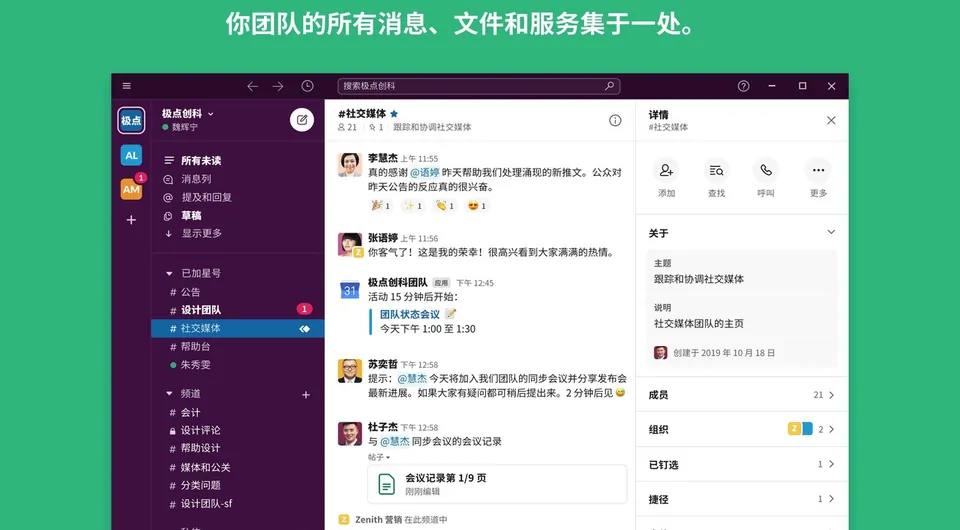
Task: Toggle the heart-eyes reaction
Action: pyautogui.click(x=476, y=206)
